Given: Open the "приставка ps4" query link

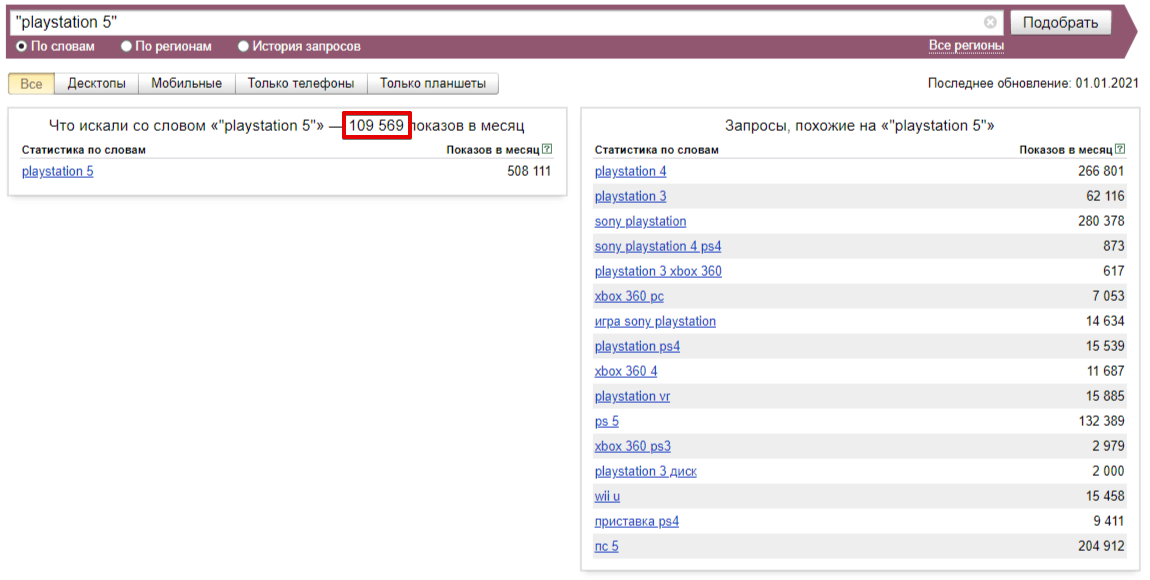Looking at the screenshot, I should coord(636,522).
